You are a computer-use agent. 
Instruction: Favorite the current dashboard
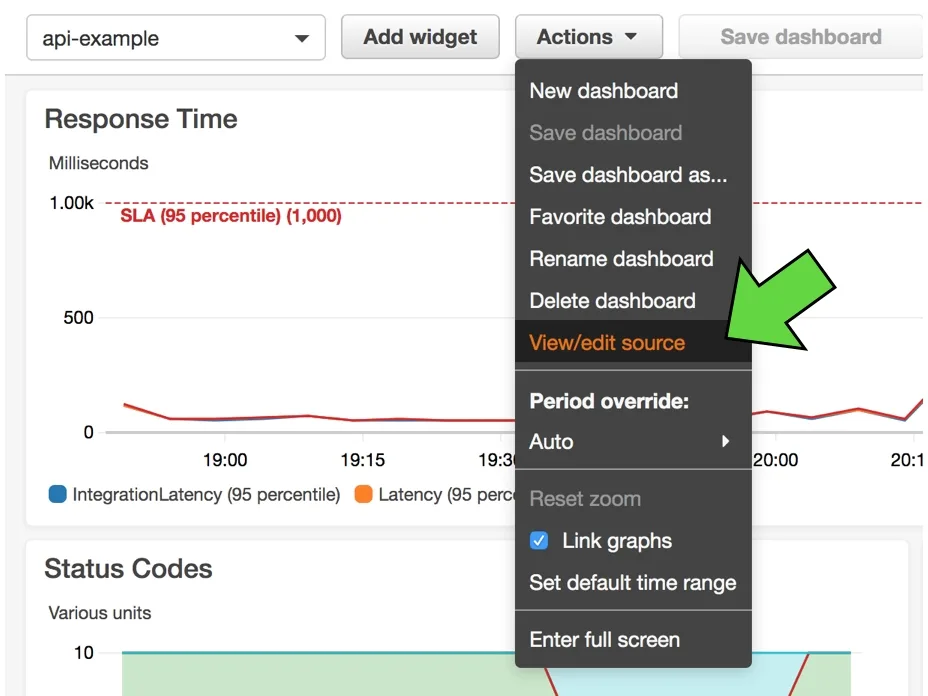point(619,217)
